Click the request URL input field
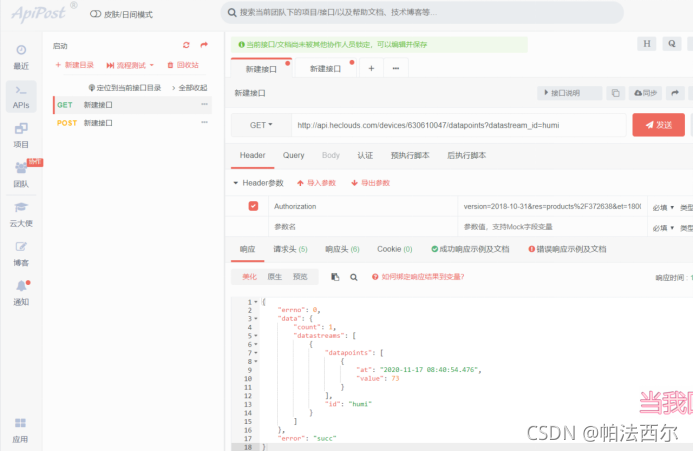The width and height of the screenshot is (693, 451). (x=458, y=125)
